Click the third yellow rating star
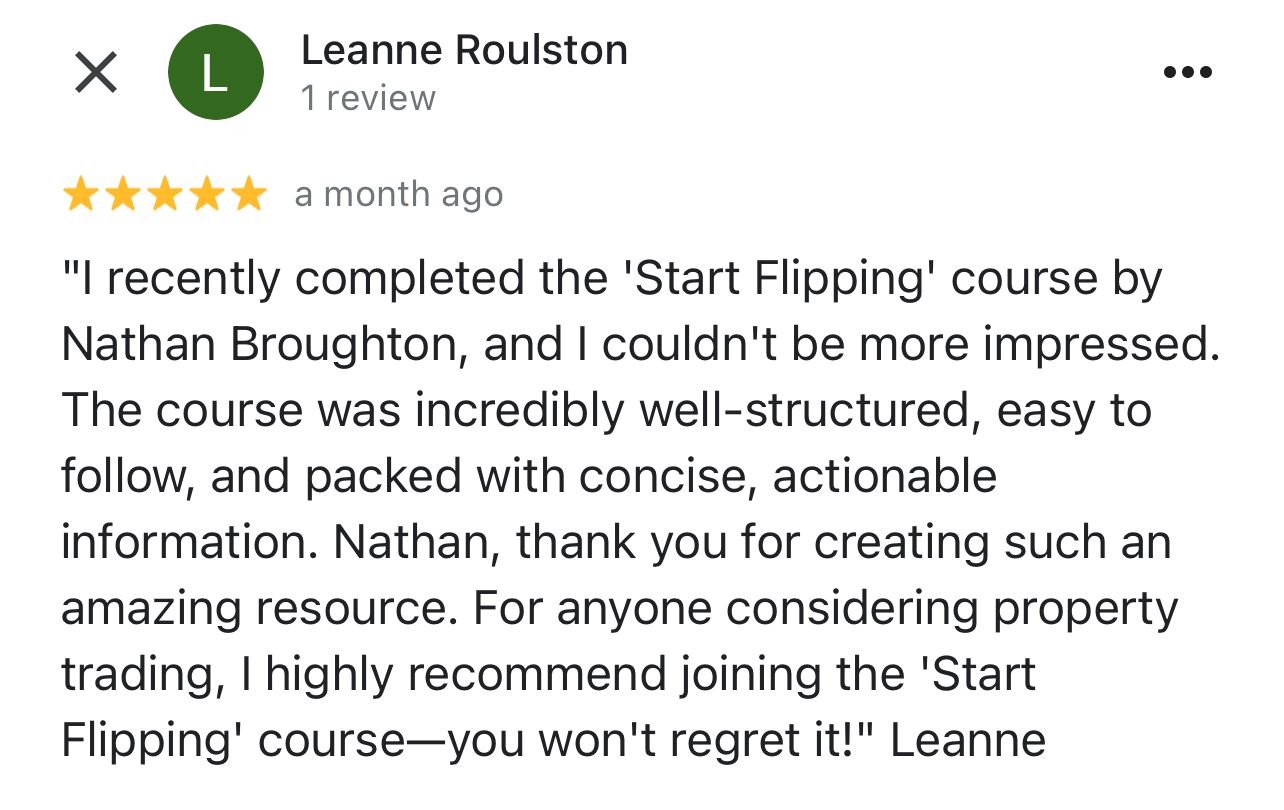This screenshot has width=1284, height=810. coord(164,195)
